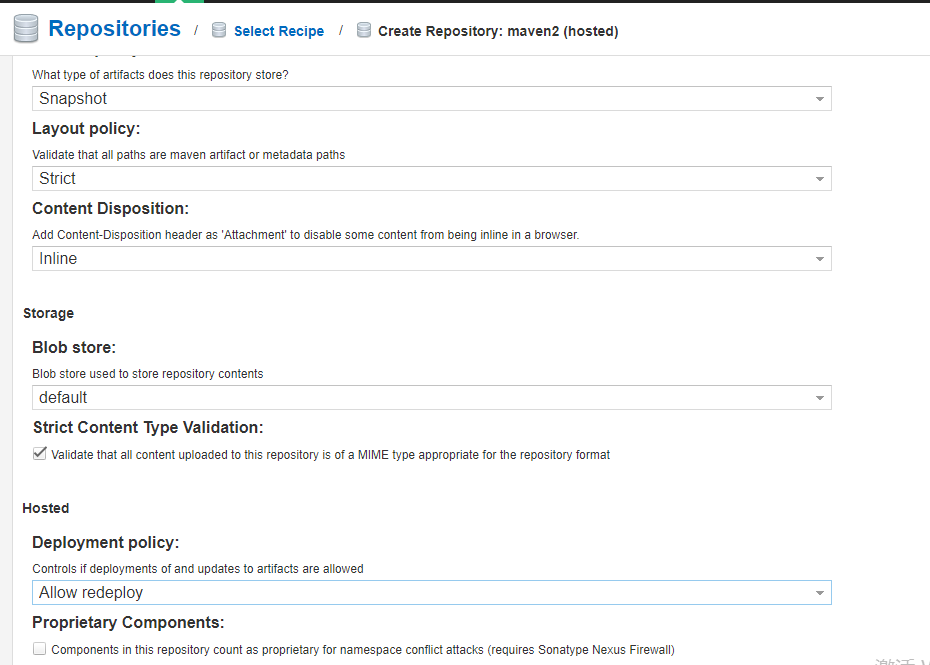Click the Layout policy label
The image size is (930, 665).
click(x=86, y=129)
